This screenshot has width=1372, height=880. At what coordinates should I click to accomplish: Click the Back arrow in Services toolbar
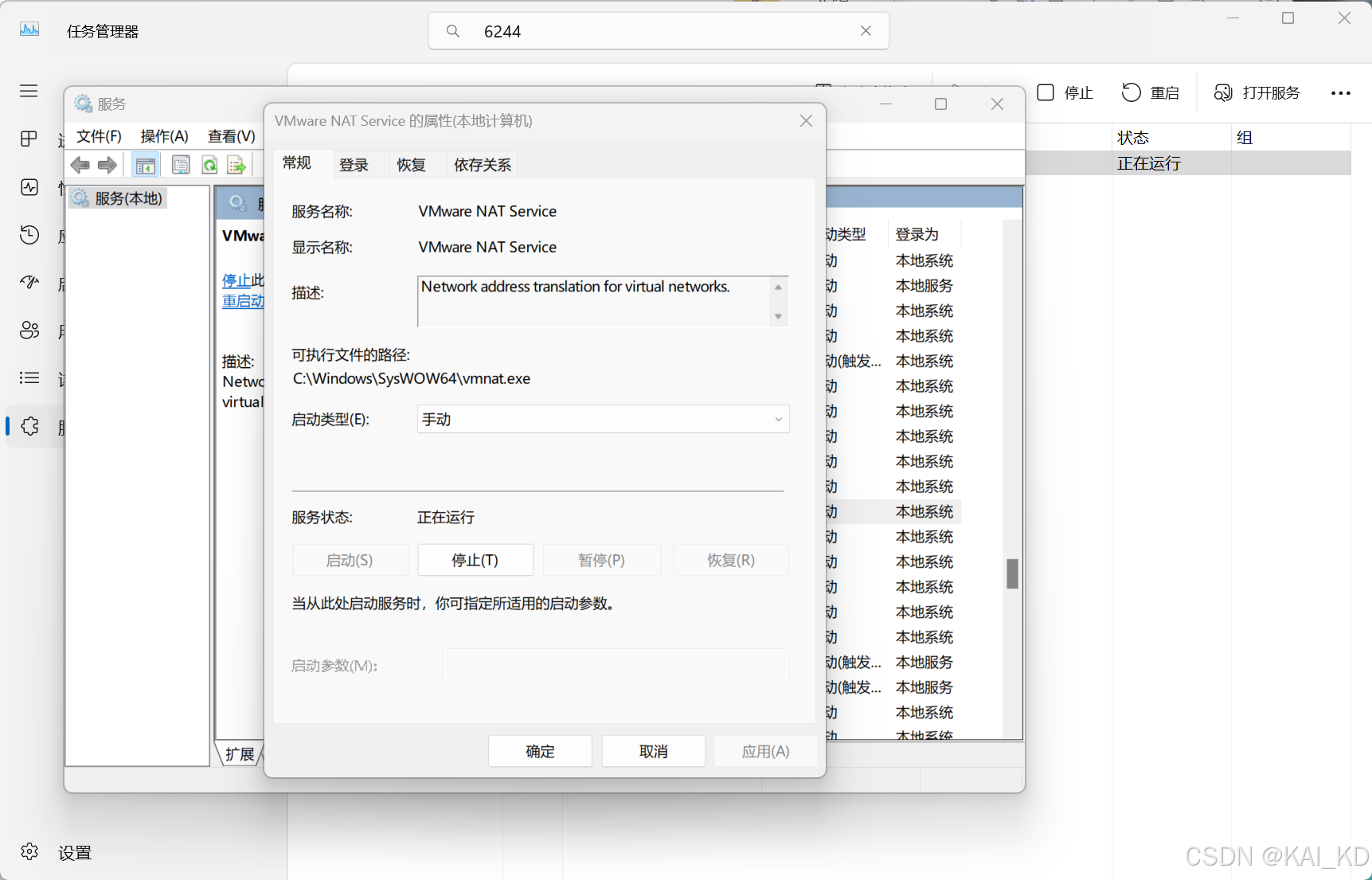tap(80, 165)
